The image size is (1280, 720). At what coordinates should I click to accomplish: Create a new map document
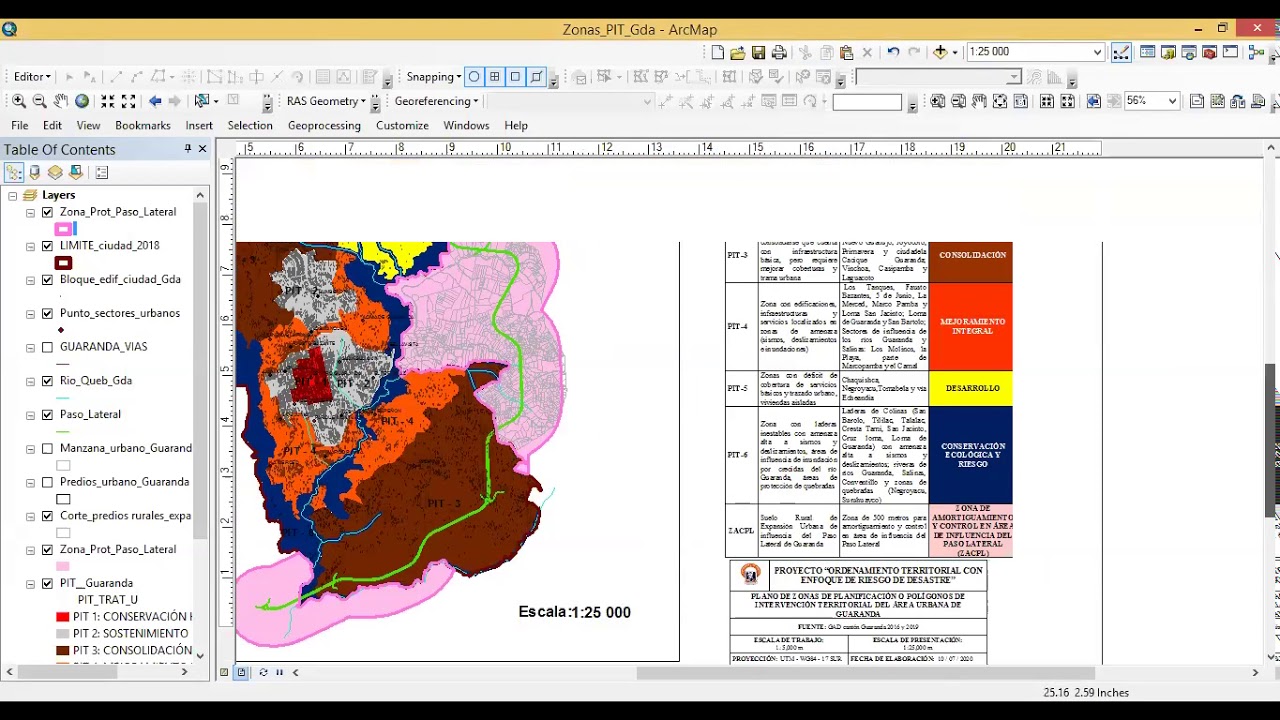tap(717, 52)
